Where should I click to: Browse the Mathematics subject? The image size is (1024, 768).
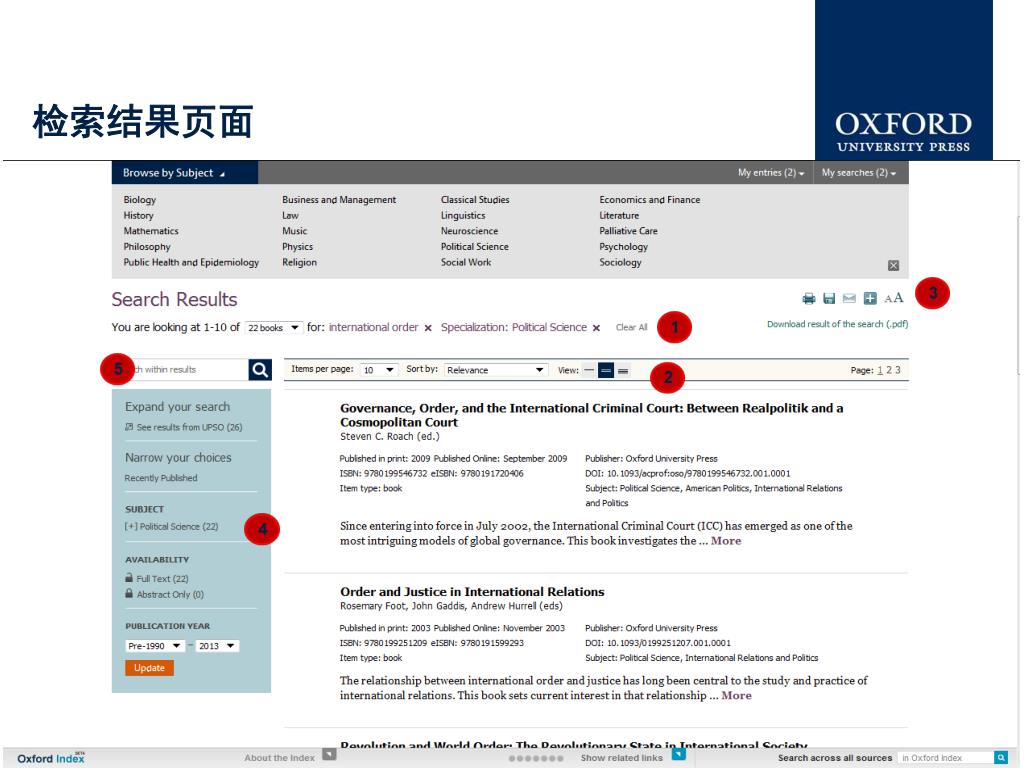click(x=151, y=231)
